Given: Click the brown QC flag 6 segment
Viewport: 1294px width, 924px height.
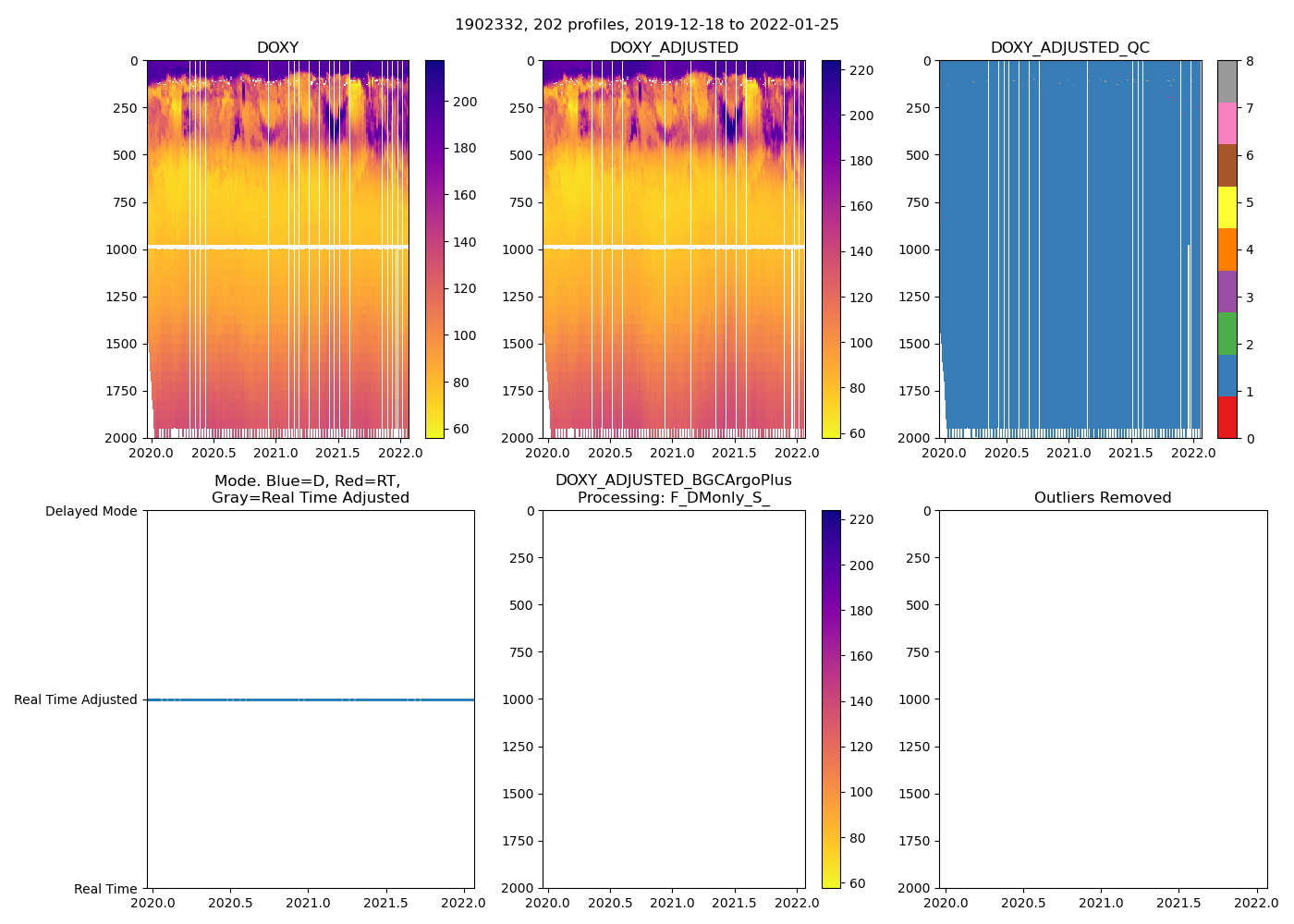Looking at the screenshot, I should (1227, 165).
